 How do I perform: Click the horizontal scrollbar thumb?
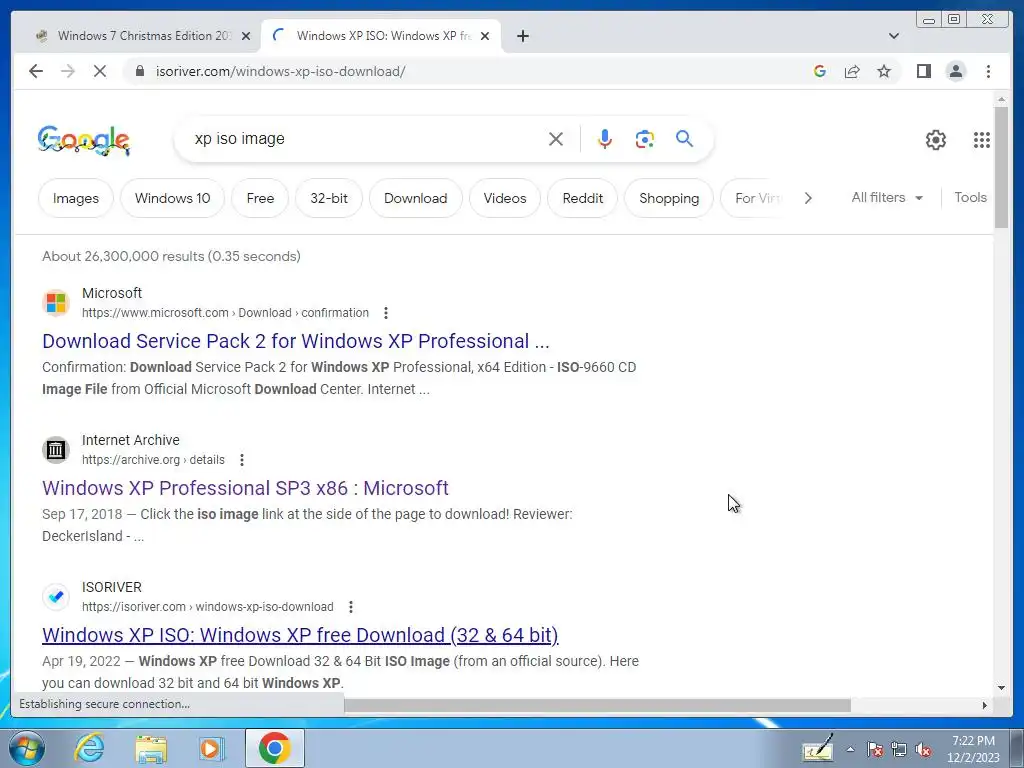point(598,705)
